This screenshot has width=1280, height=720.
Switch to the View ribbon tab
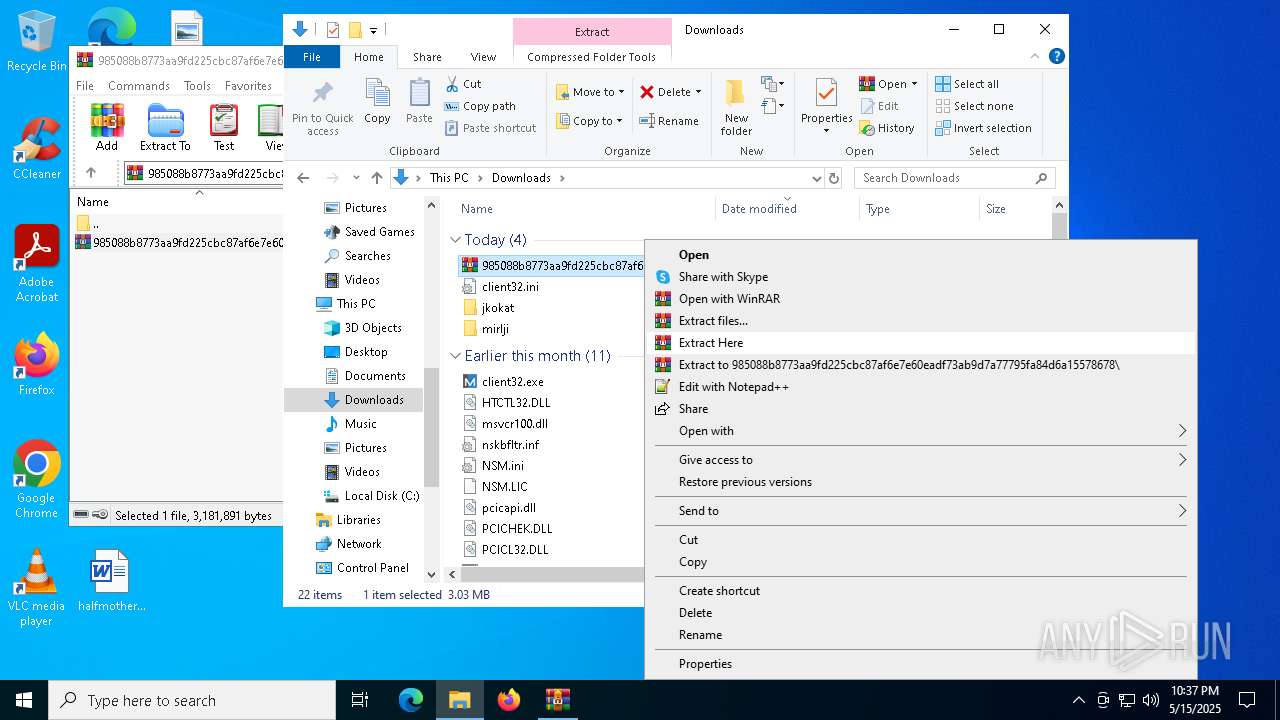coord(483,57)
